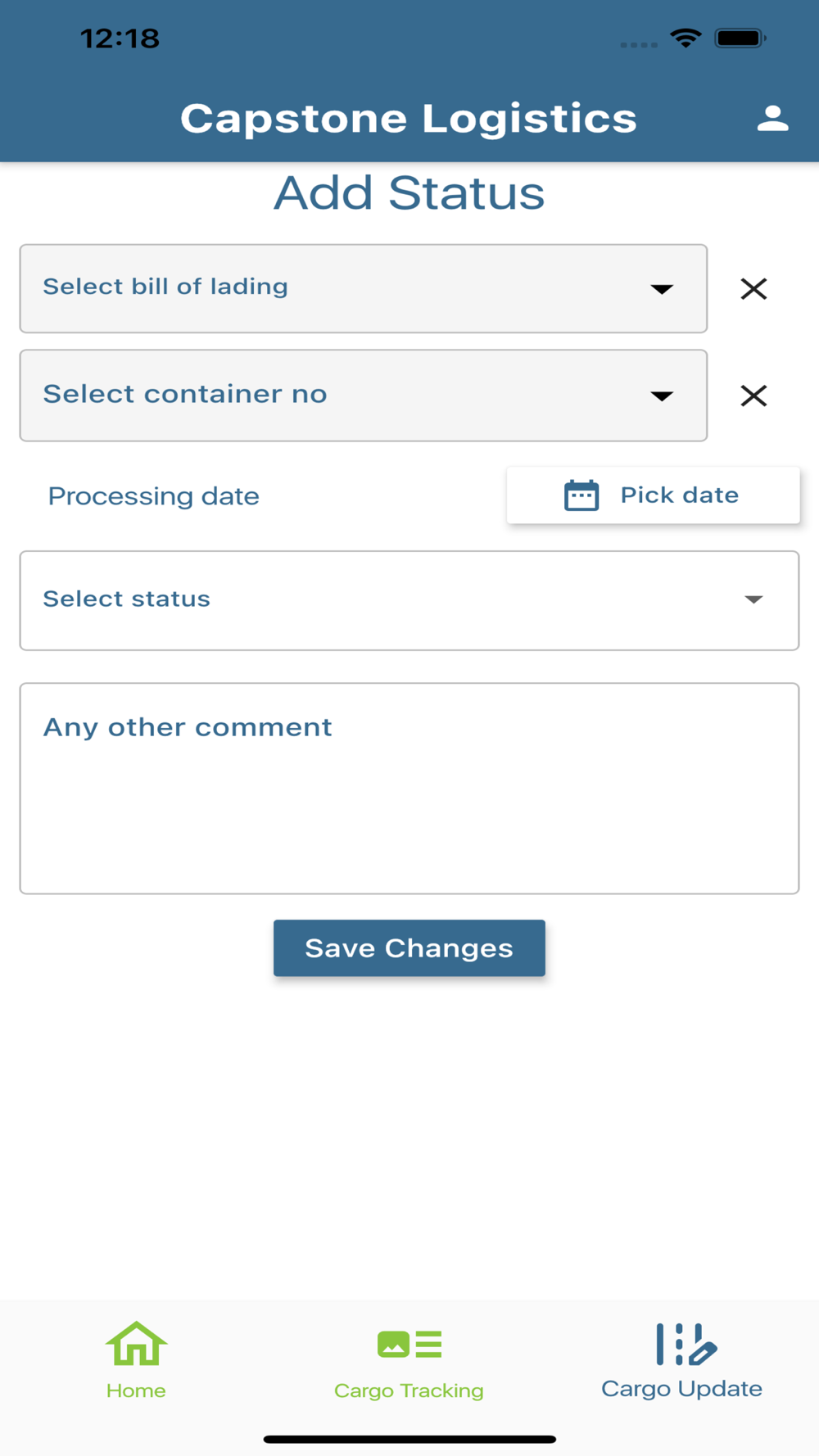Click the bill of lading dropdown arrow
This screenshot has height=1456, width=819.
coord(662,289)
